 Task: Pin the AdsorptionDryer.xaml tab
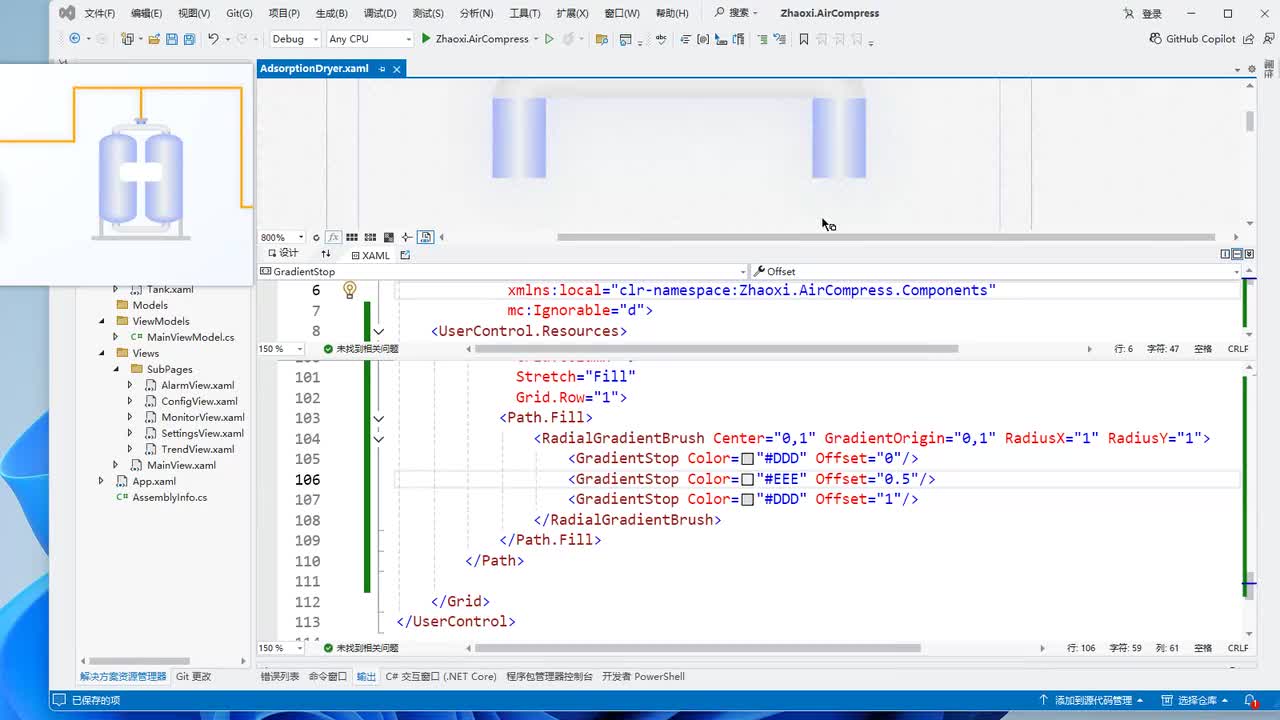point(382,69)
